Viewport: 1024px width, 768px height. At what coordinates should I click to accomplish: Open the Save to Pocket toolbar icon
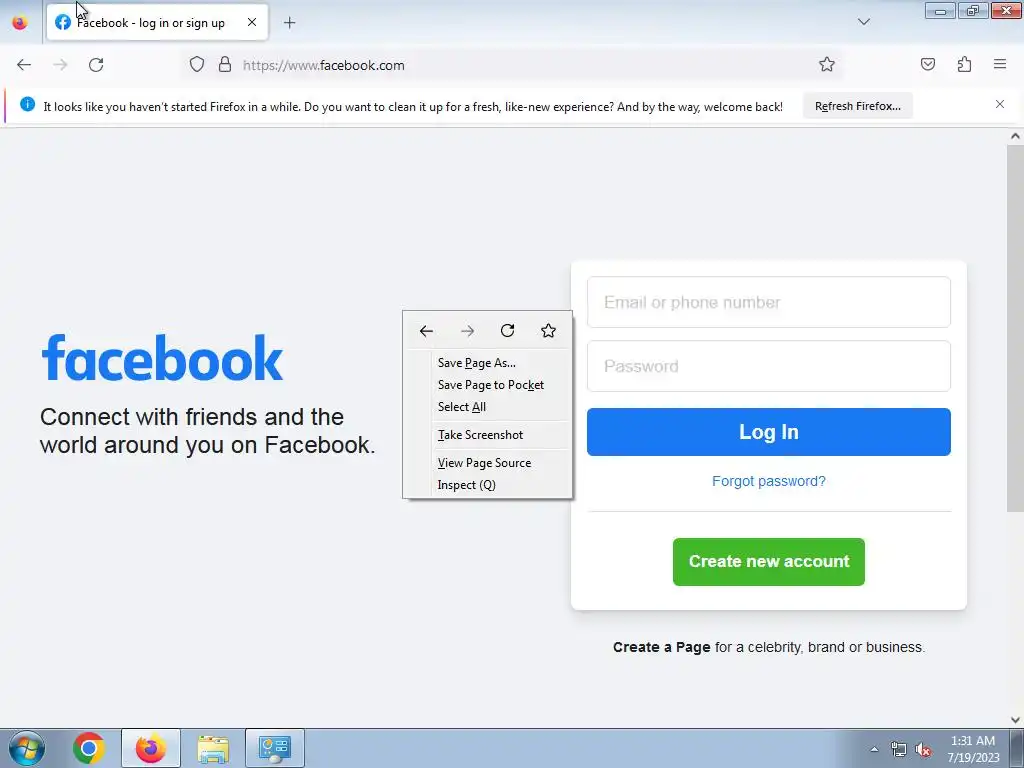point(927,65)
